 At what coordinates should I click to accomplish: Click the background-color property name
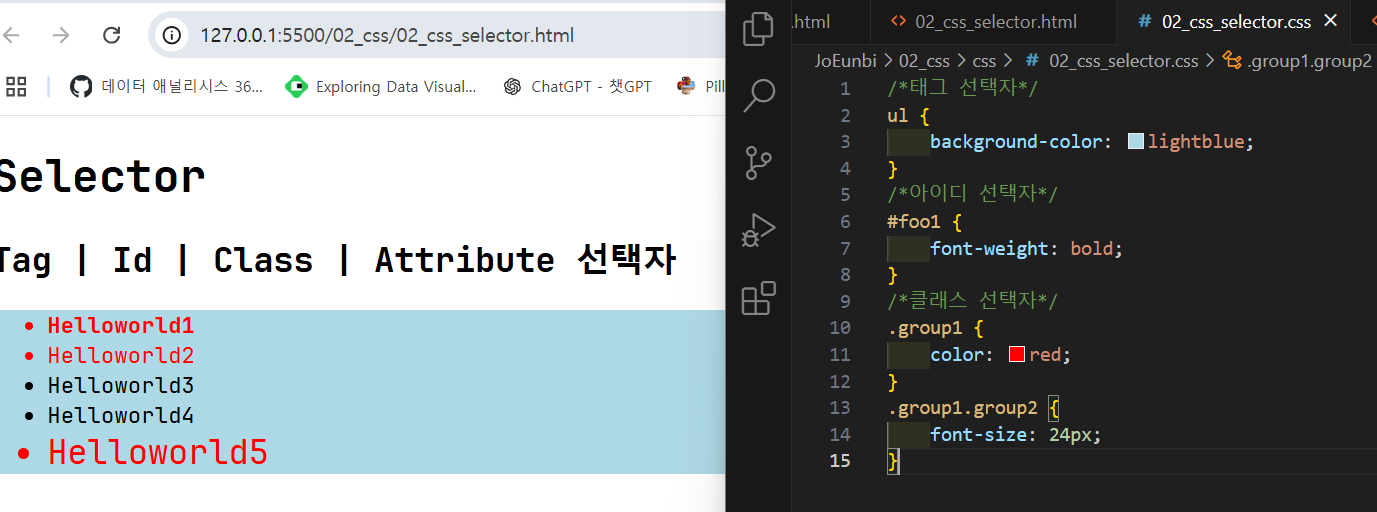[x=1017, y=141]
